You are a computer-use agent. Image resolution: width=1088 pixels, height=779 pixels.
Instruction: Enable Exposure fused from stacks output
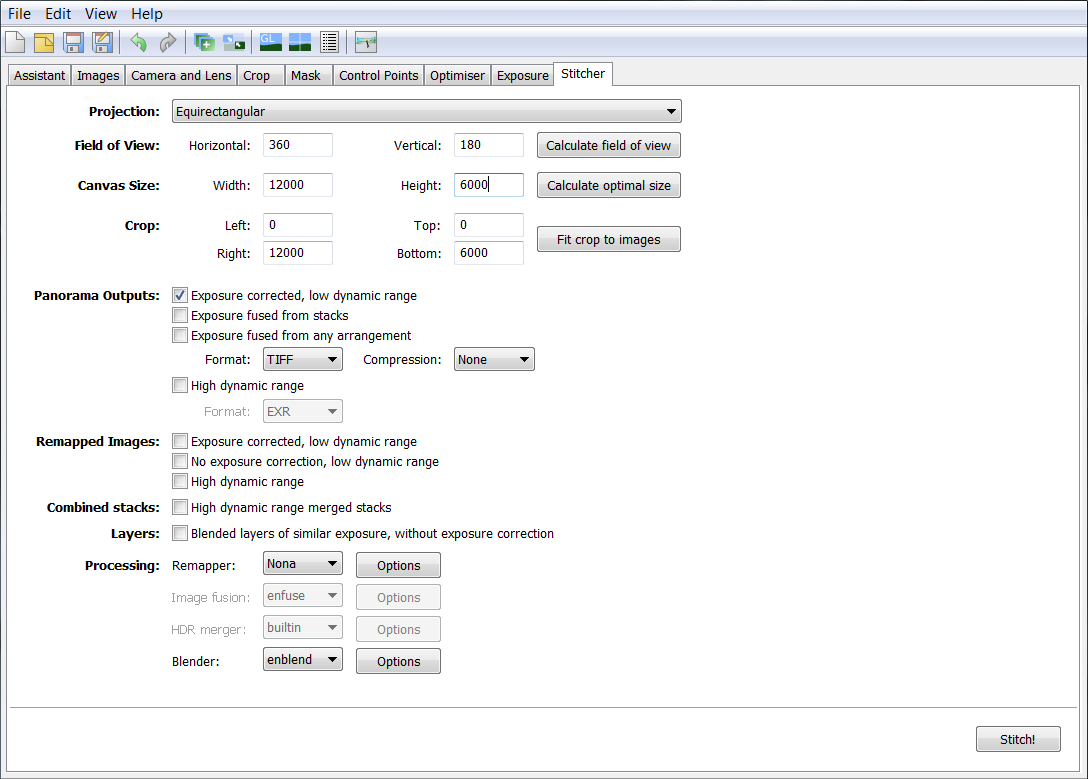point(180,315)
